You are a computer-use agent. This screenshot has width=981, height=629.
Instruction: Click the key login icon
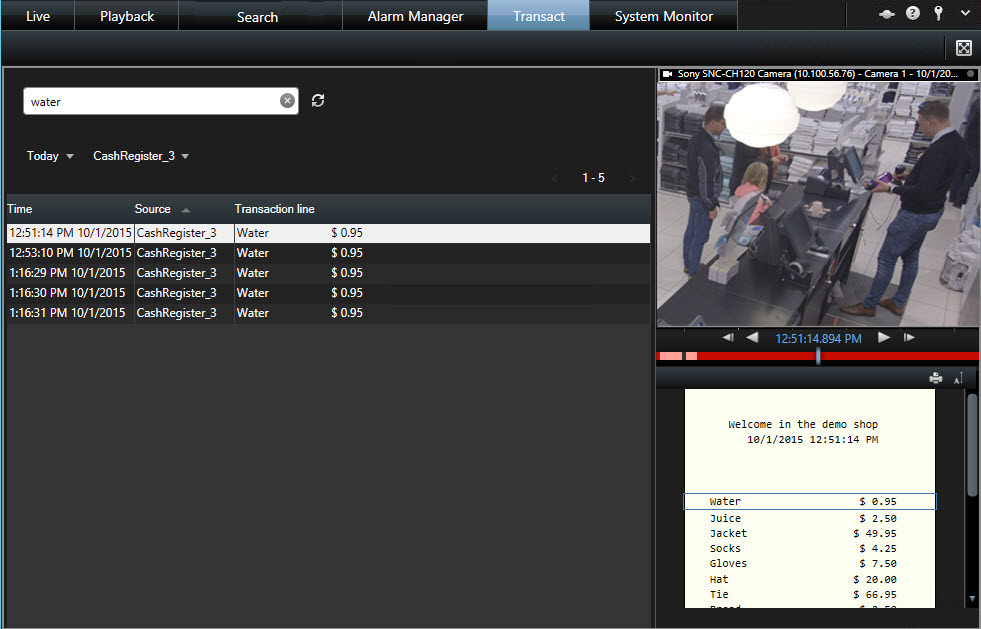pos(938,14)
